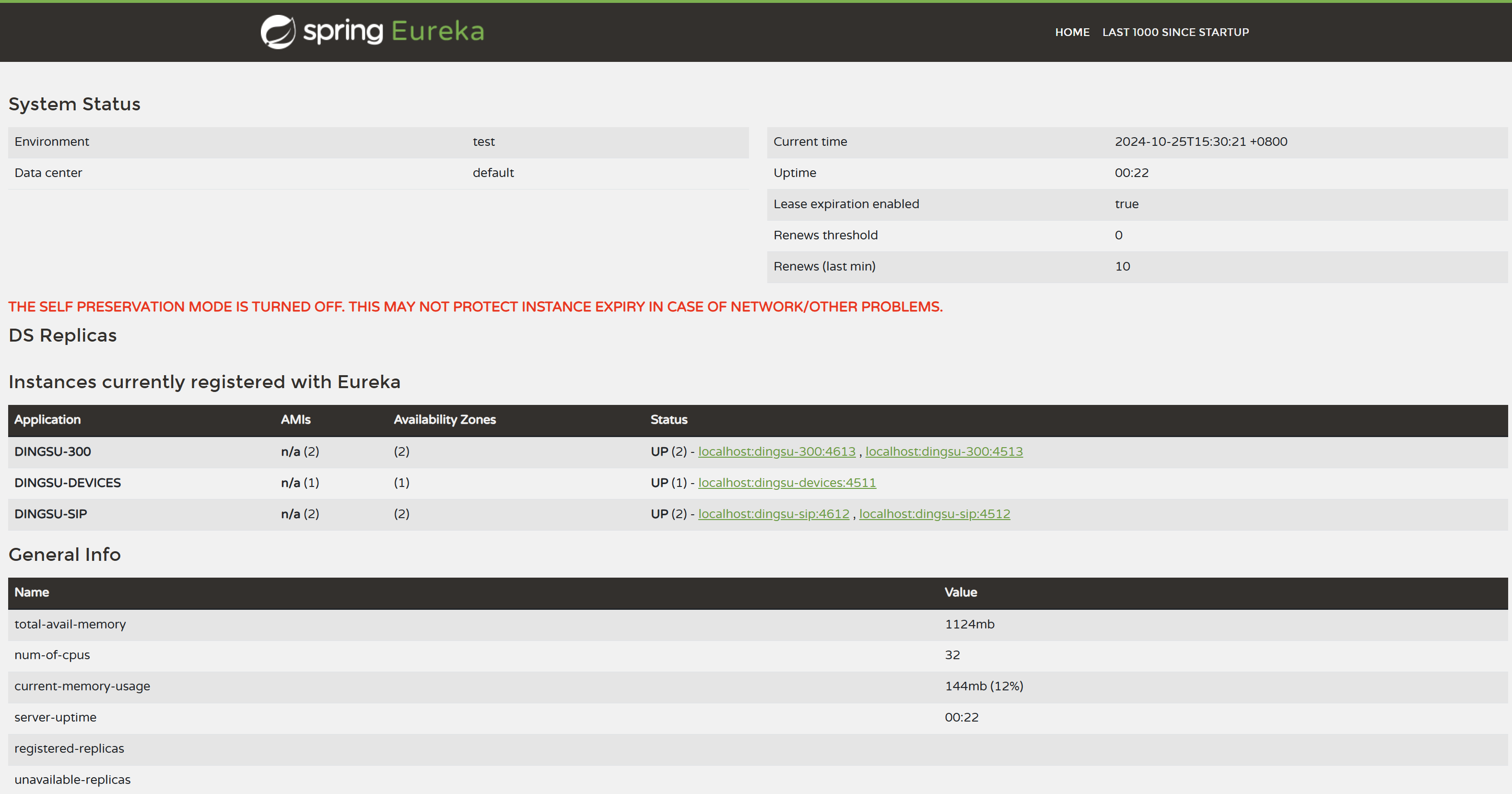Click the Current time label
The image size is (1512, 794).
click(x=810, y=142)
